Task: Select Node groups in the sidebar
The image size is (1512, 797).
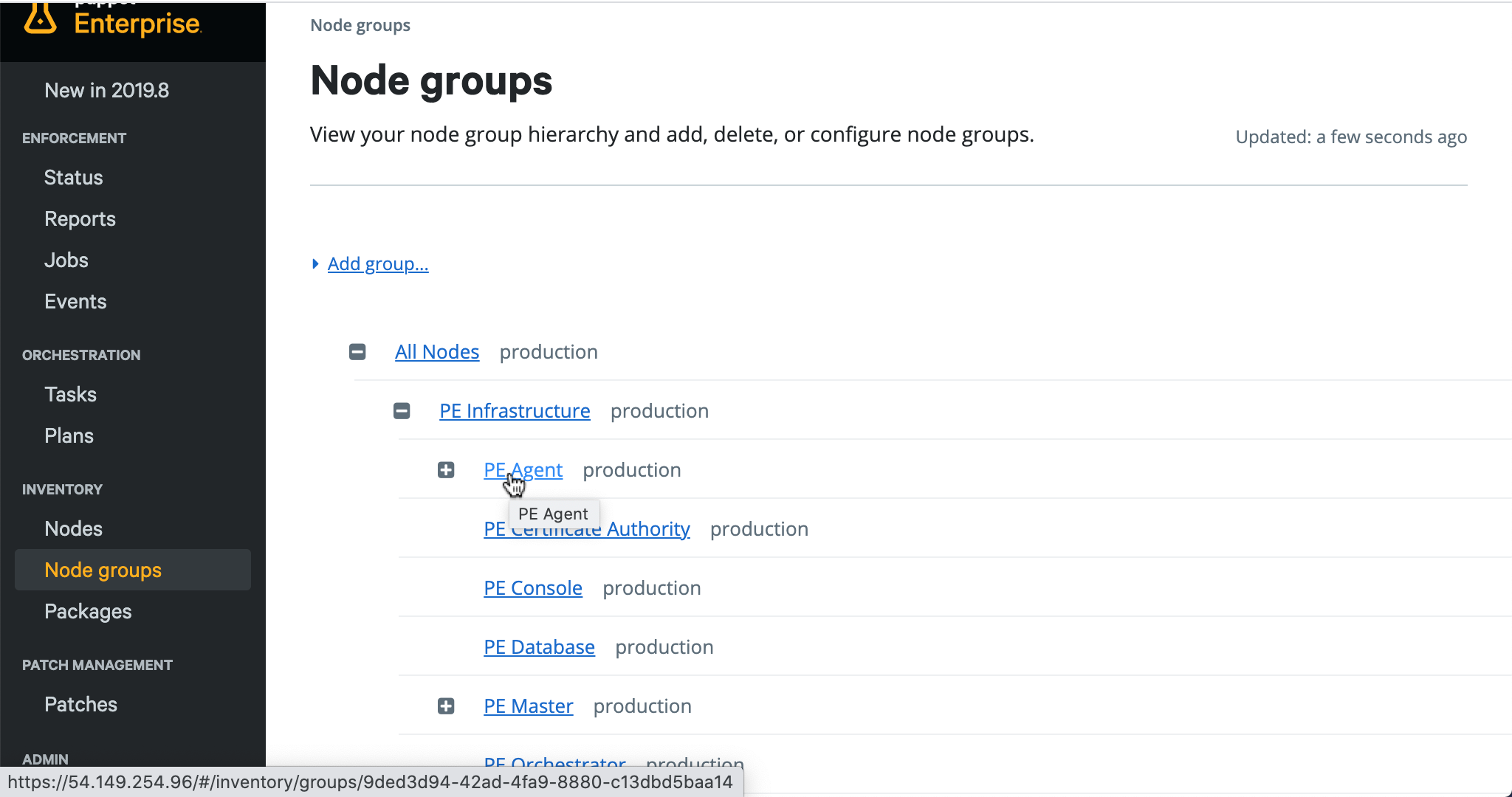Action: coord(133,570)
